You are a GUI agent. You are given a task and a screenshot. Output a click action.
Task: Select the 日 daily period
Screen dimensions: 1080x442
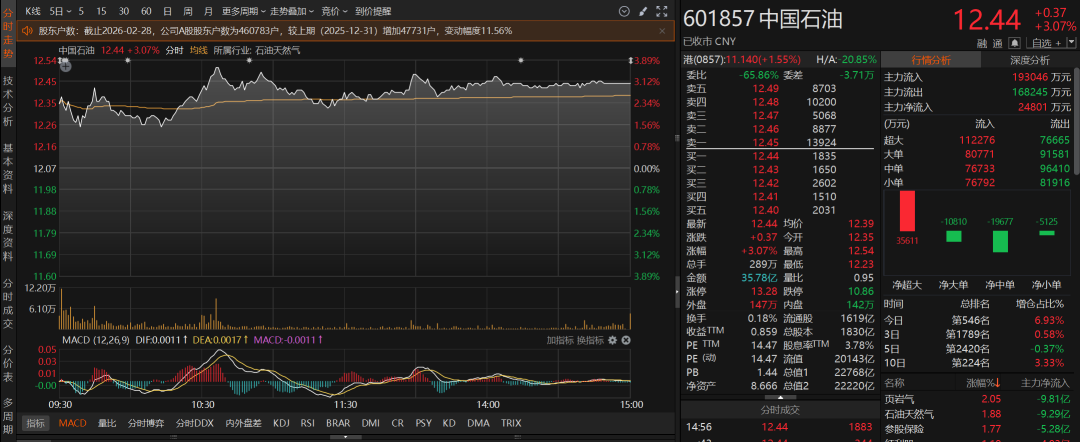167,11
